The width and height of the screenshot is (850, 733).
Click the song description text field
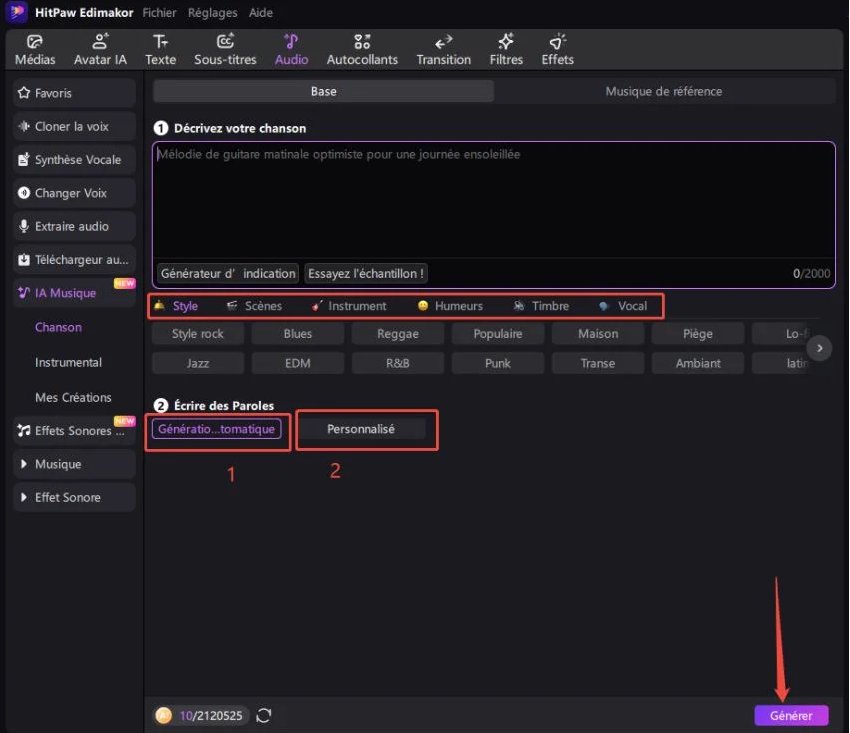(493, 200)
